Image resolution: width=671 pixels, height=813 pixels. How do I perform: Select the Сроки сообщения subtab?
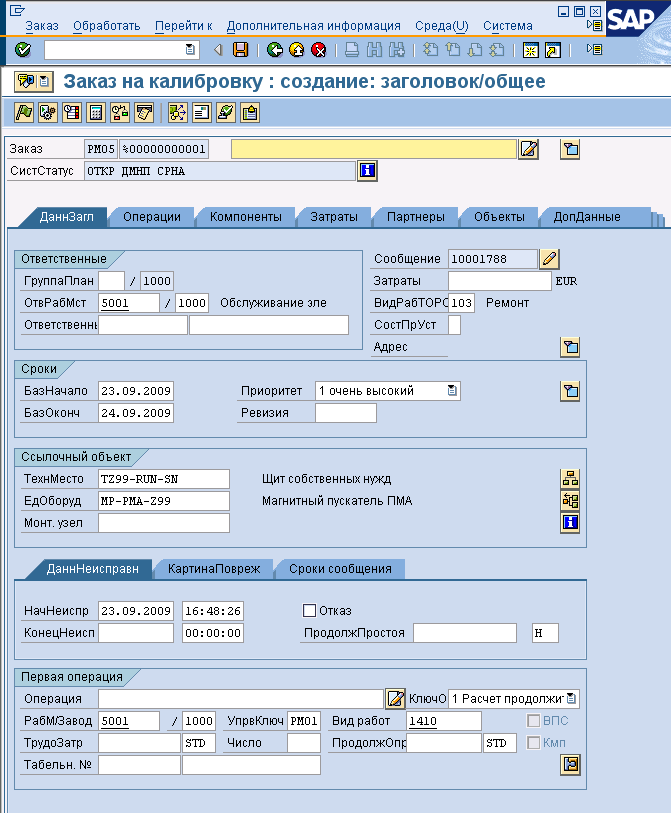[x=340, y=569]
